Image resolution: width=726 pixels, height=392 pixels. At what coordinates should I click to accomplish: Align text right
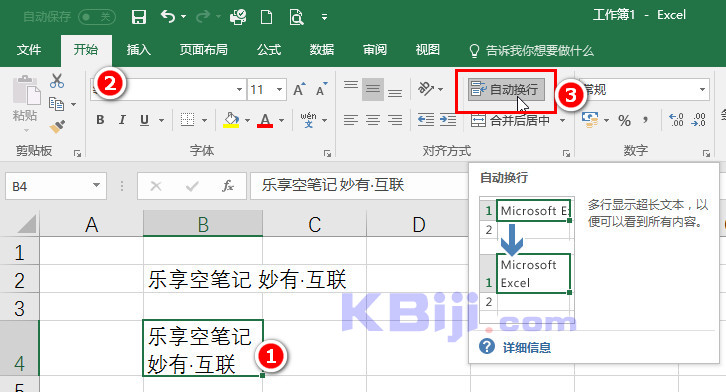(395, 120)
